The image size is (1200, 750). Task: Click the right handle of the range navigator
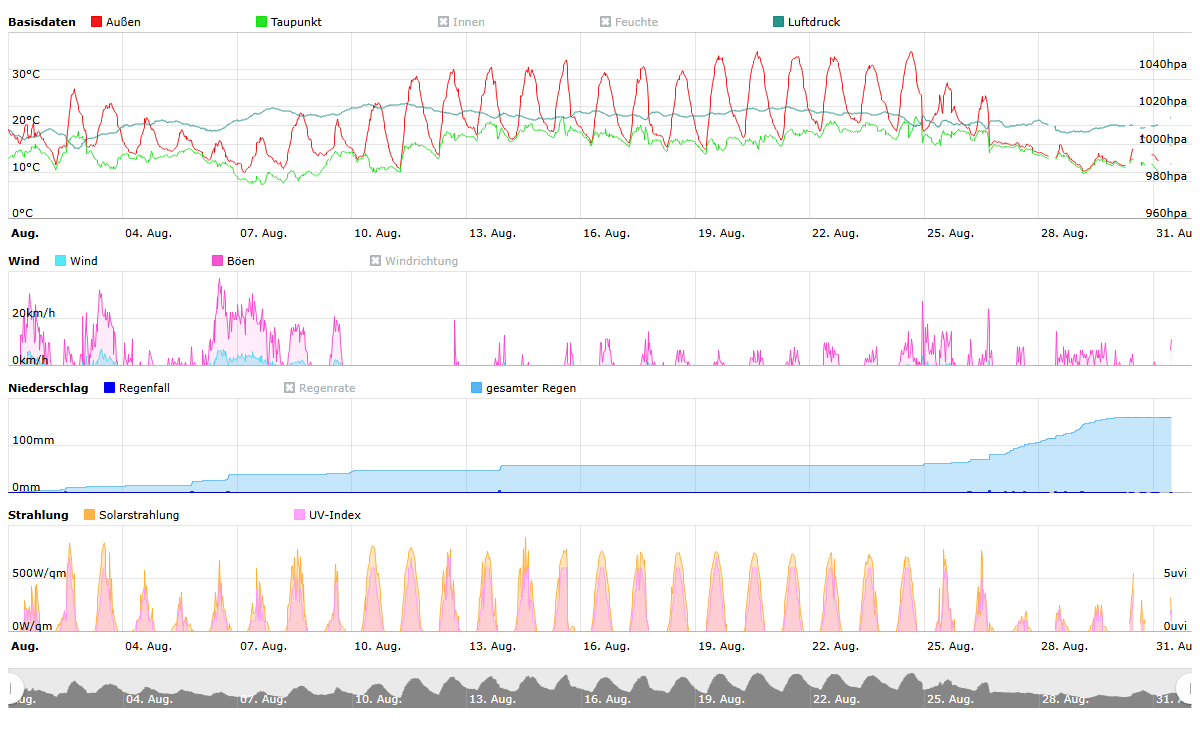[1186, 687]
